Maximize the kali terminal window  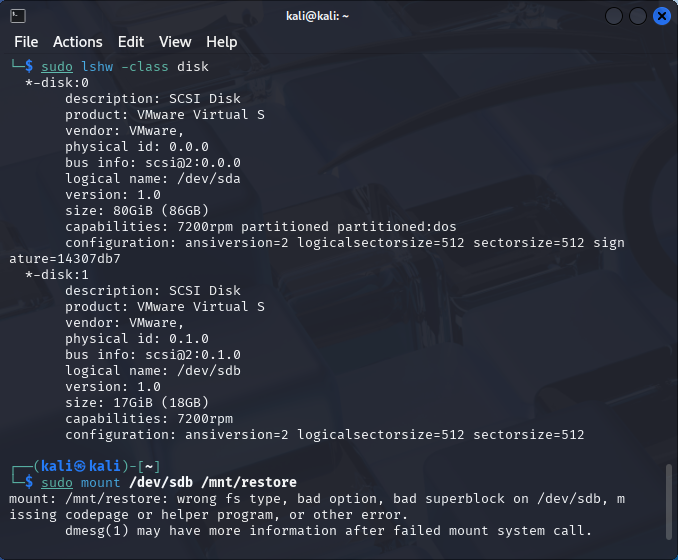click(x=638, y=16)
